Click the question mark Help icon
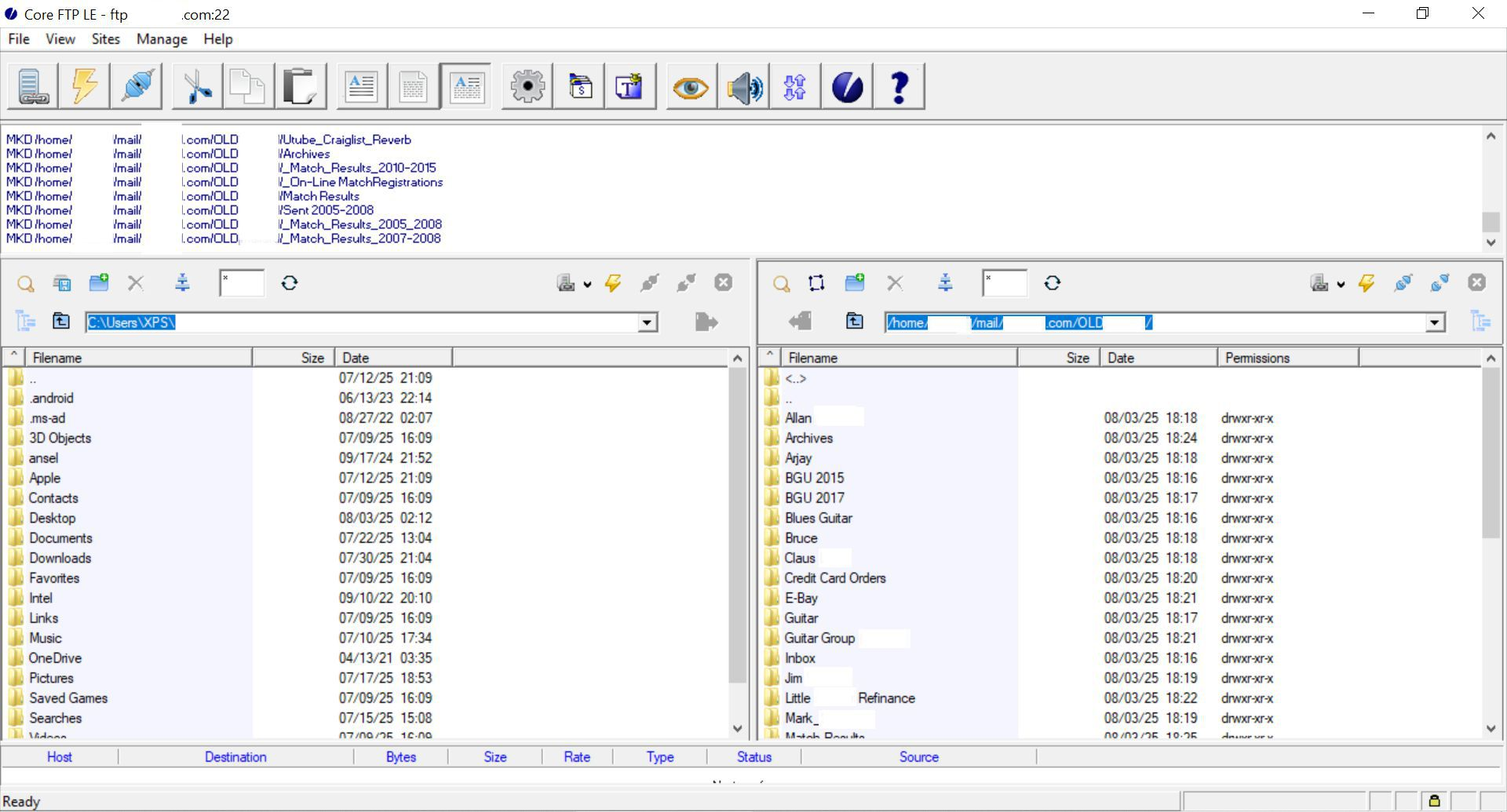The width and height of the screenshot is (1507, 812). coord(899,86)
